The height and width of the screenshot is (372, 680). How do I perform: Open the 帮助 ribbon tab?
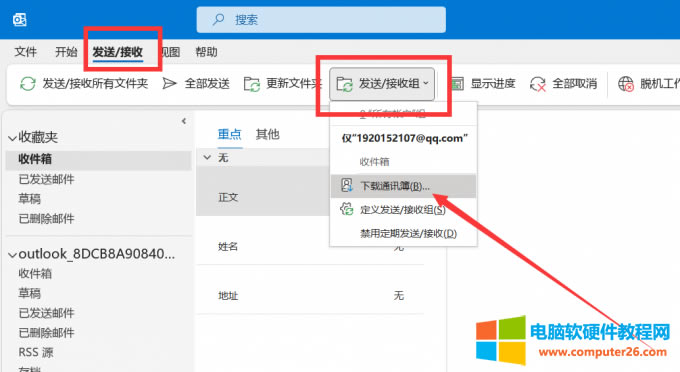[x=206, y=52]
